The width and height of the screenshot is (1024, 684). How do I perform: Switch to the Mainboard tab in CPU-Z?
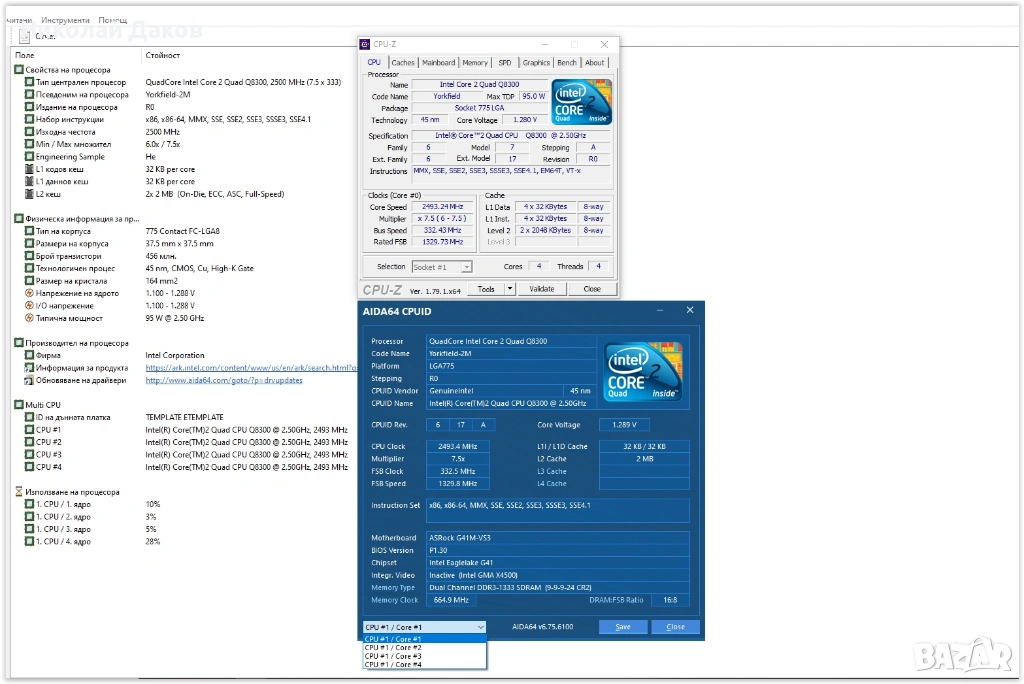pyautogui.click(x=438, y=63)
